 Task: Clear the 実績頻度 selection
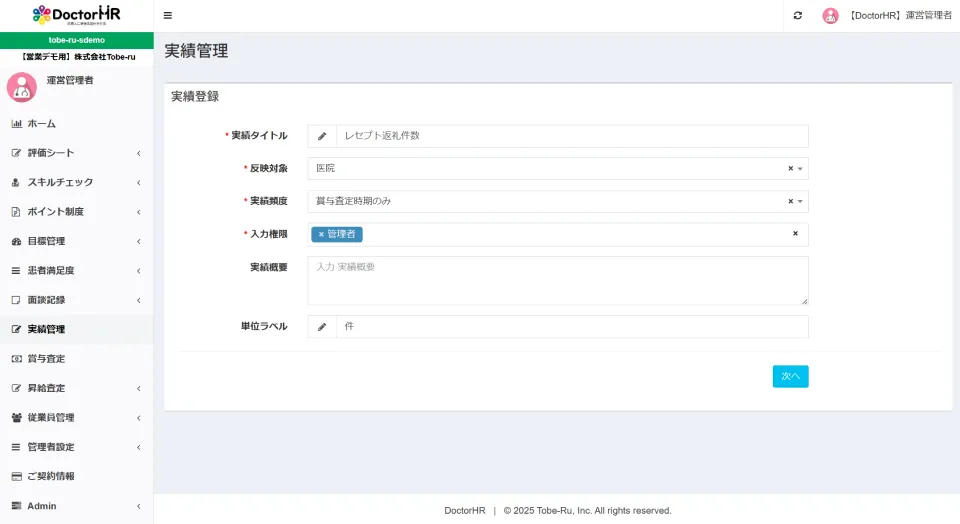(x=790, y=201)
